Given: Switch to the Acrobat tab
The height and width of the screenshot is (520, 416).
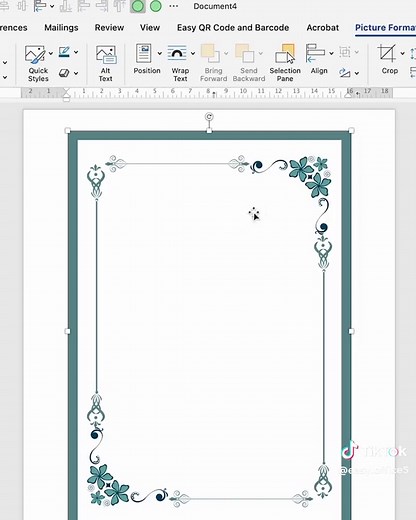Looking at the screenshot, I should [323, 28].
